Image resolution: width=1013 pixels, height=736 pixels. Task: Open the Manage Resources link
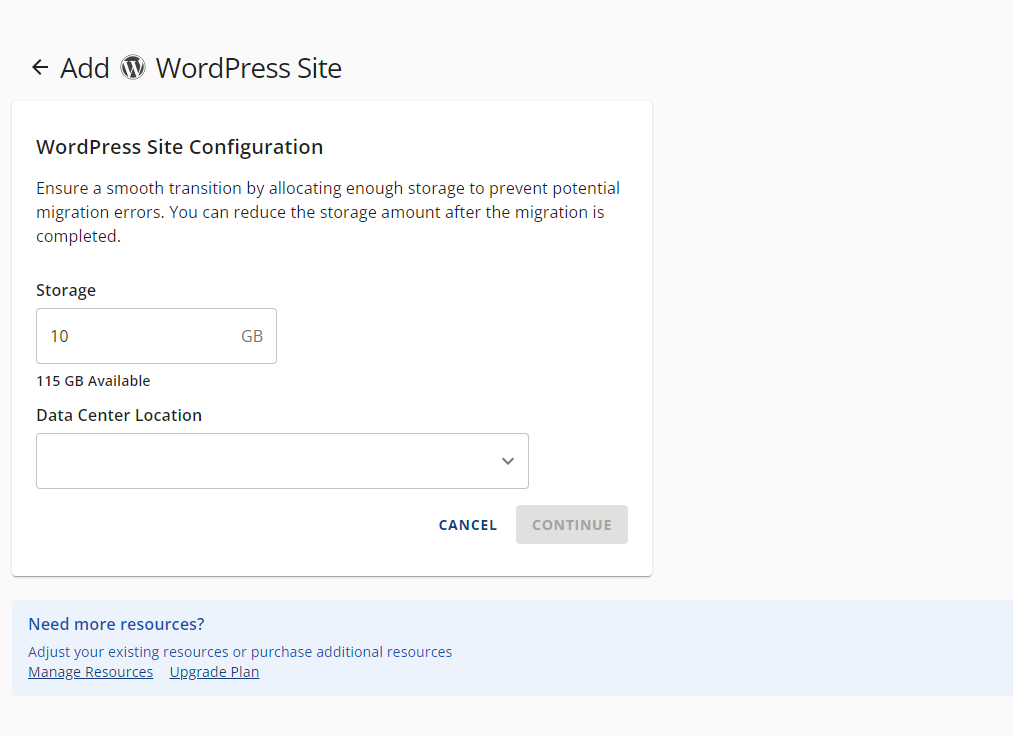click(x=90, y=671)
